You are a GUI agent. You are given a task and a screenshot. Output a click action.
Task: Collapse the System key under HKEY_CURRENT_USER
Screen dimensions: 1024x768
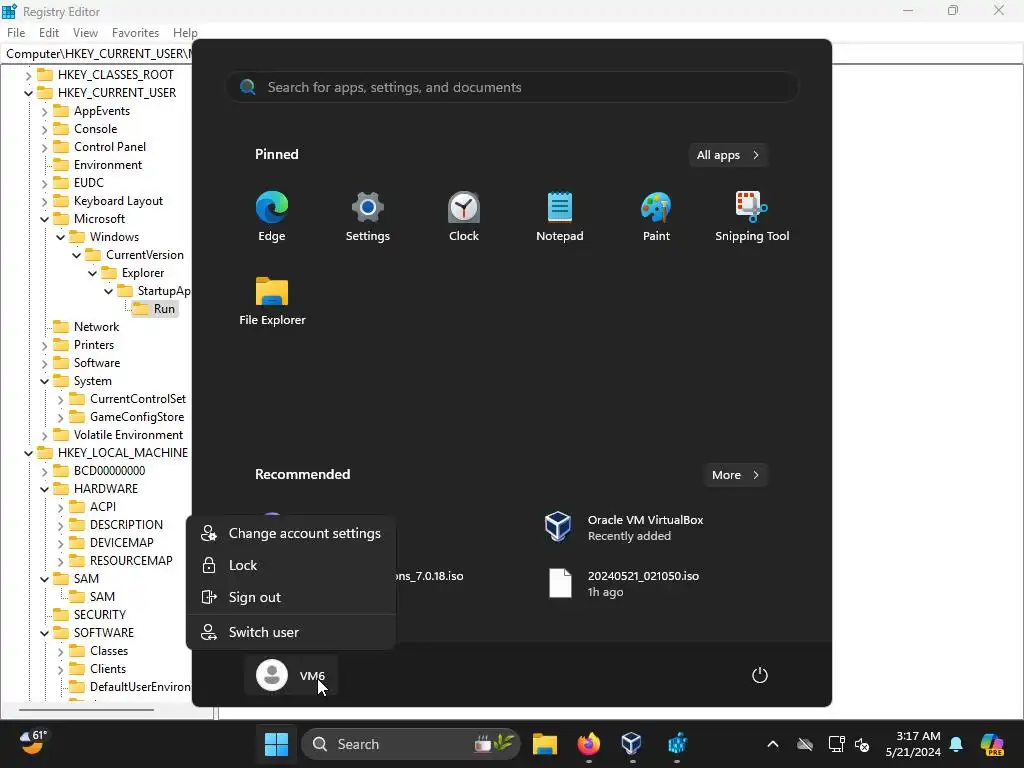(44, 381)
